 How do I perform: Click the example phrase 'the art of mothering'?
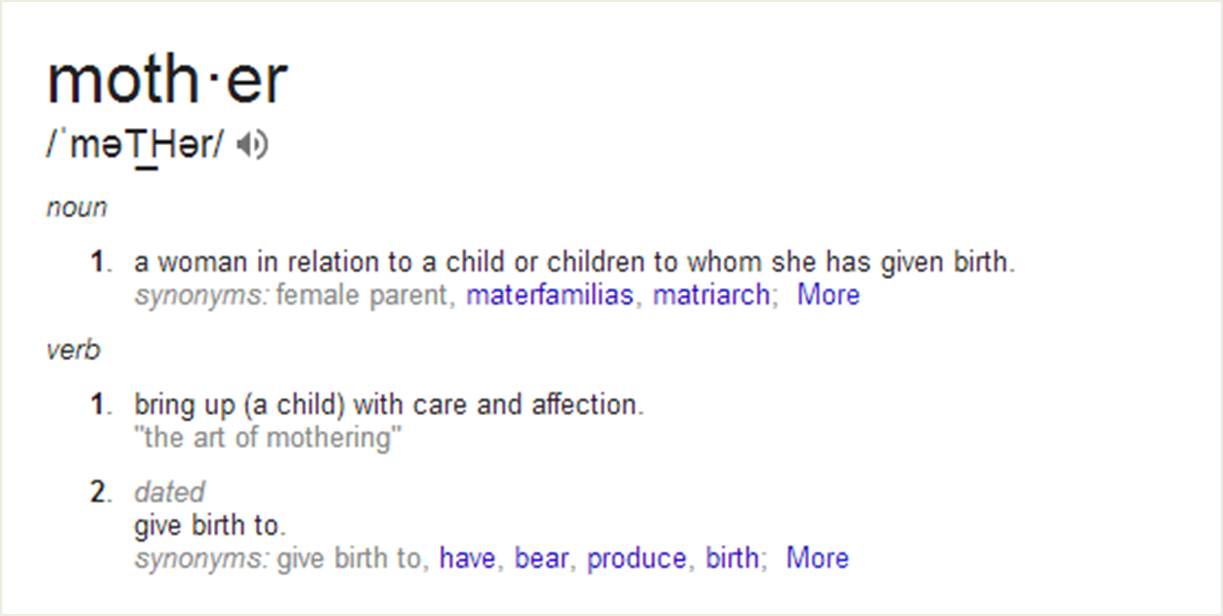(x=268, y=437)
